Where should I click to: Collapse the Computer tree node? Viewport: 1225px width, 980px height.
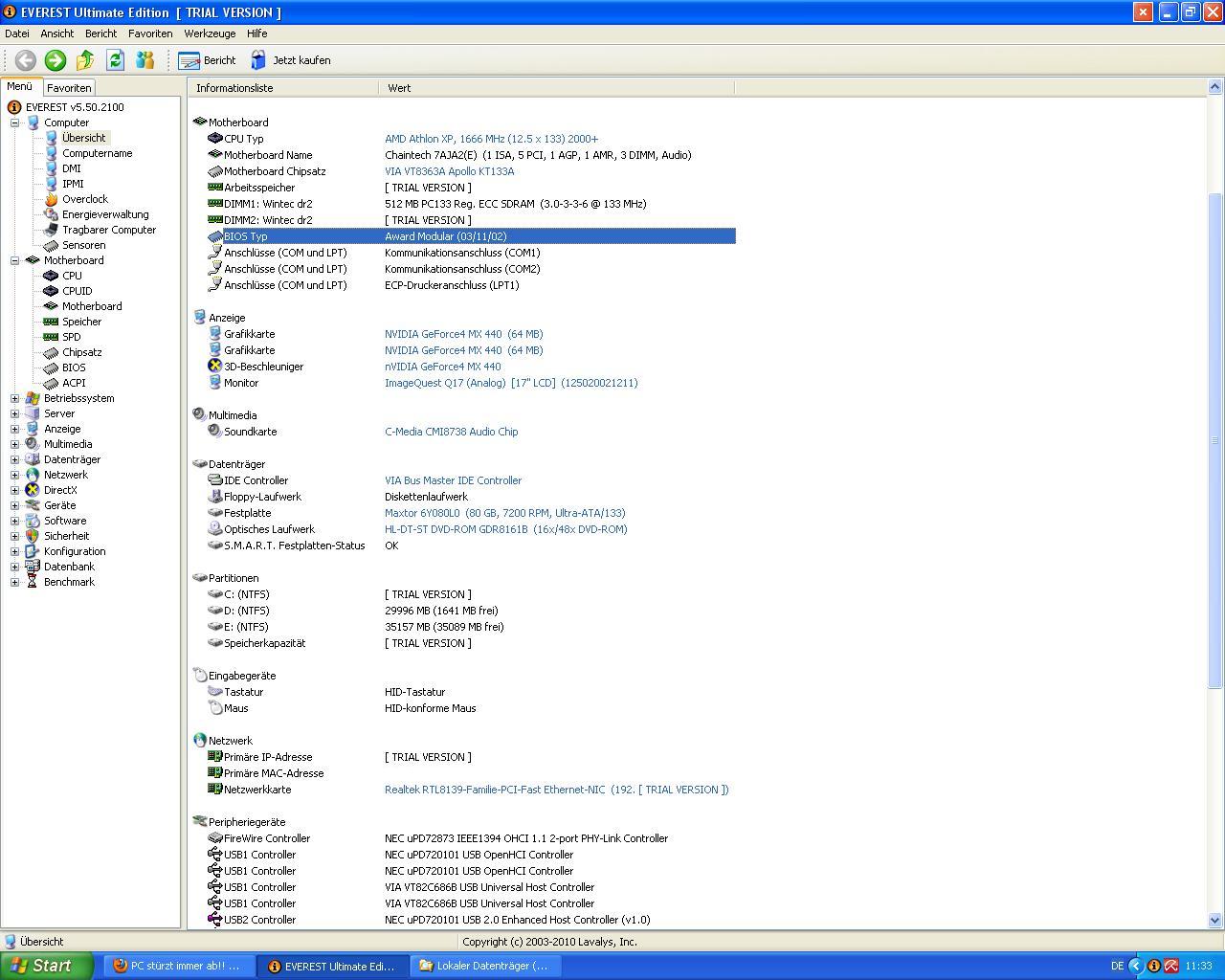14,122
